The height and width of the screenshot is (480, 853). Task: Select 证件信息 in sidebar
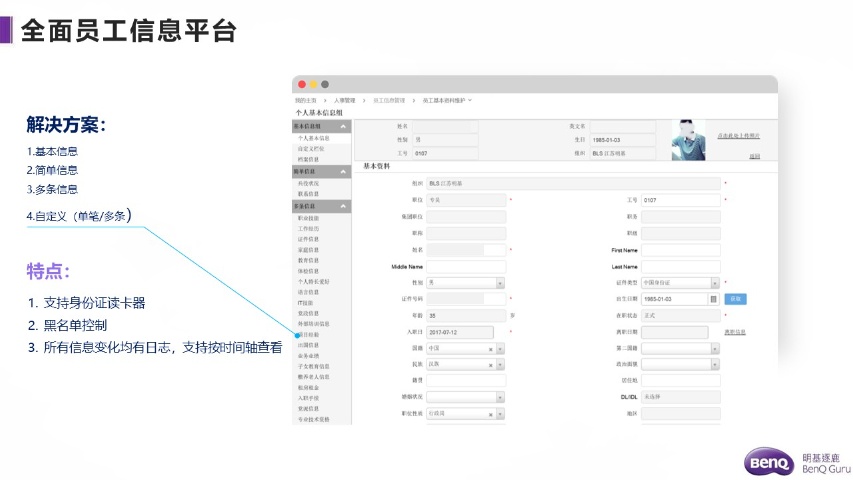[308, 239]
